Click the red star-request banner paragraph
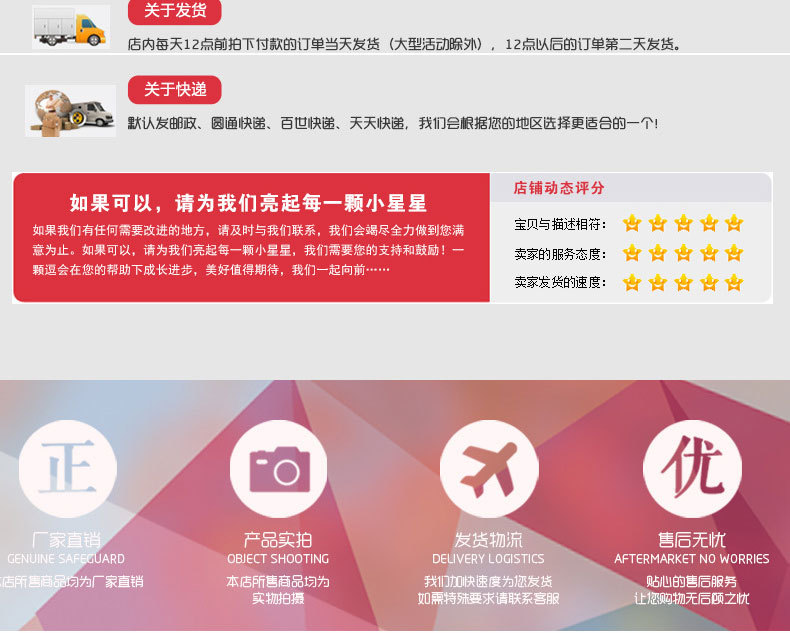 (x=248, y=250)
